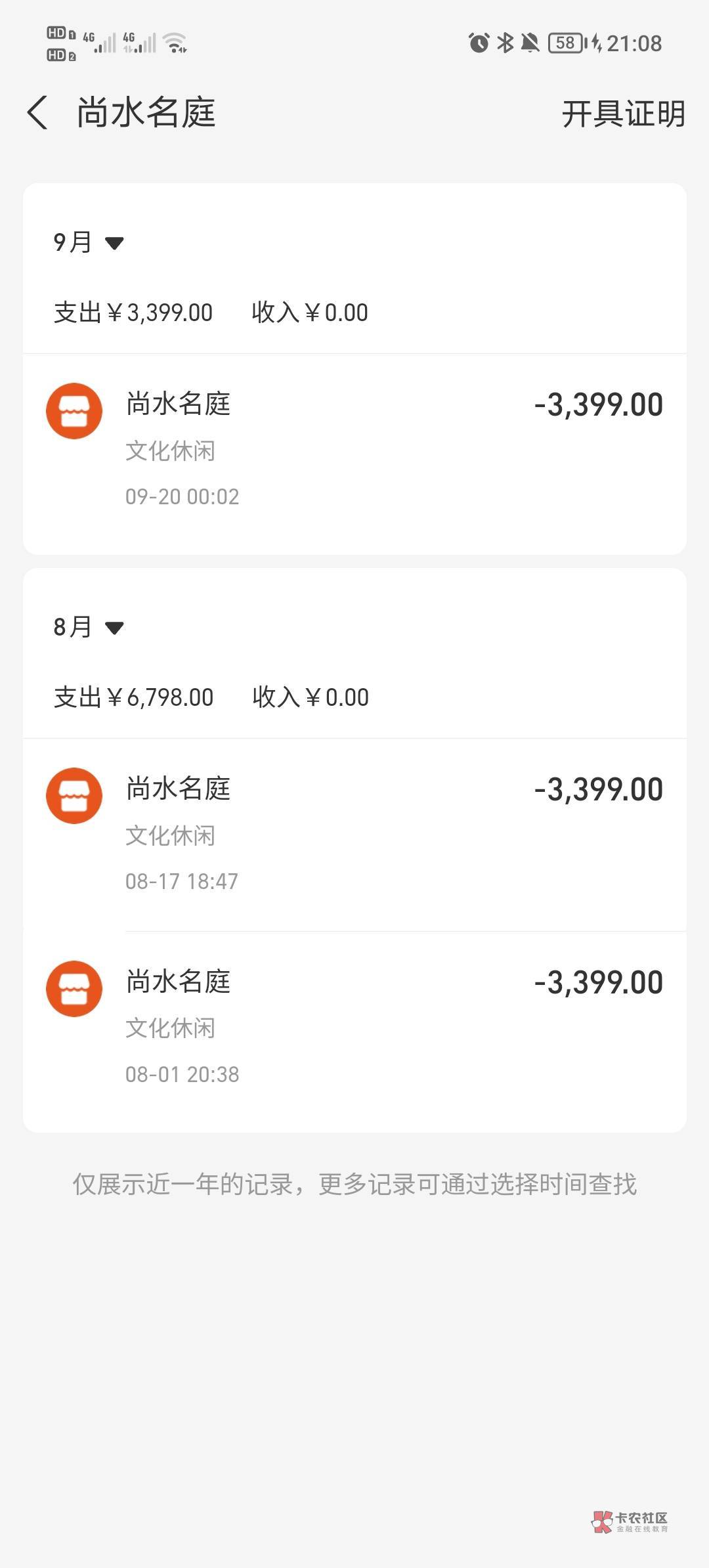Tap the August 支出￥6,798.00 summary
The image size is (709, 1568).
tap(133, 697)
